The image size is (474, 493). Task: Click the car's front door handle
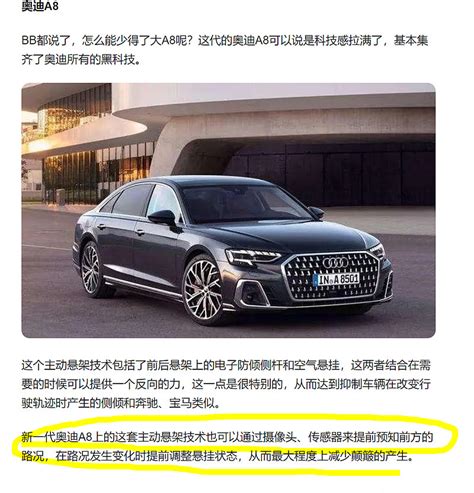coord(139,232)
